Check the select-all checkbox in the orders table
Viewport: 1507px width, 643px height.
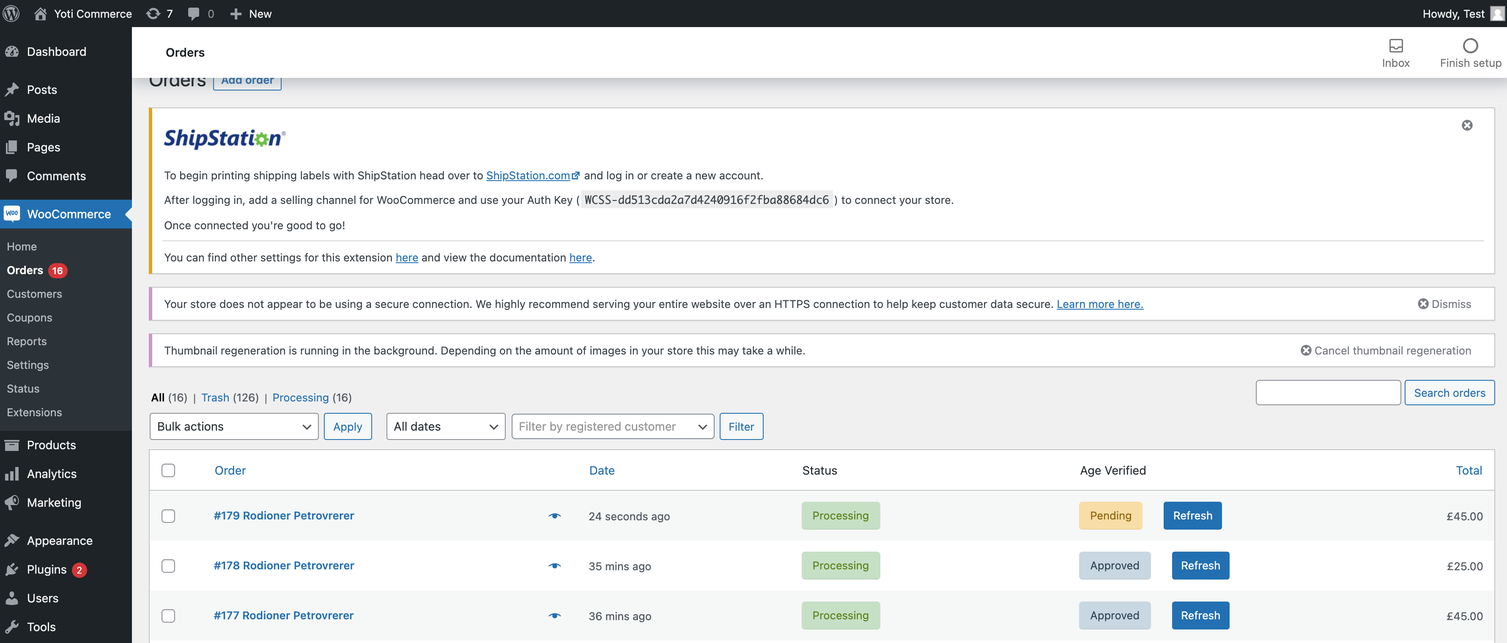(x=168, y=470)
